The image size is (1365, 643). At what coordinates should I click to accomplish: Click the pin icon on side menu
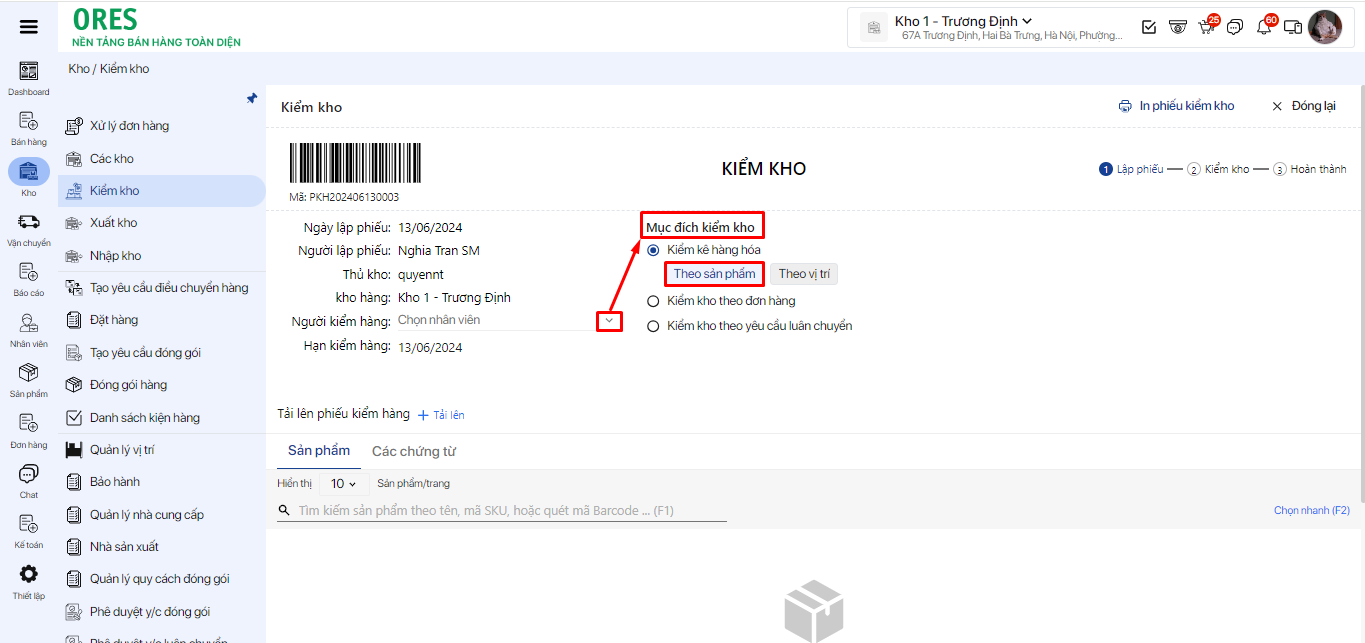point(252,99)
